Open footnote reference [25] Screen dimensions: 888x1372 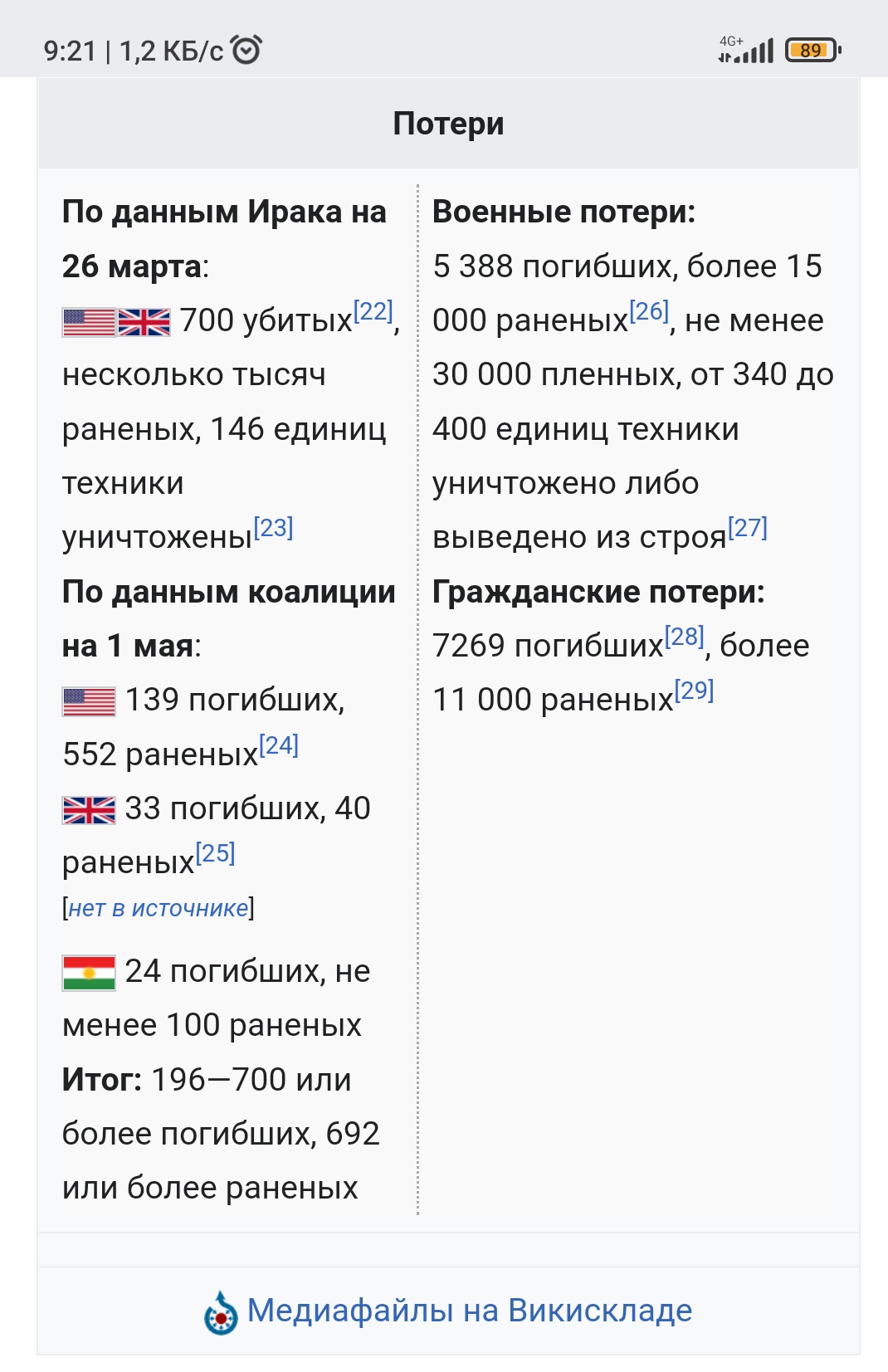[x=216, y=853]
